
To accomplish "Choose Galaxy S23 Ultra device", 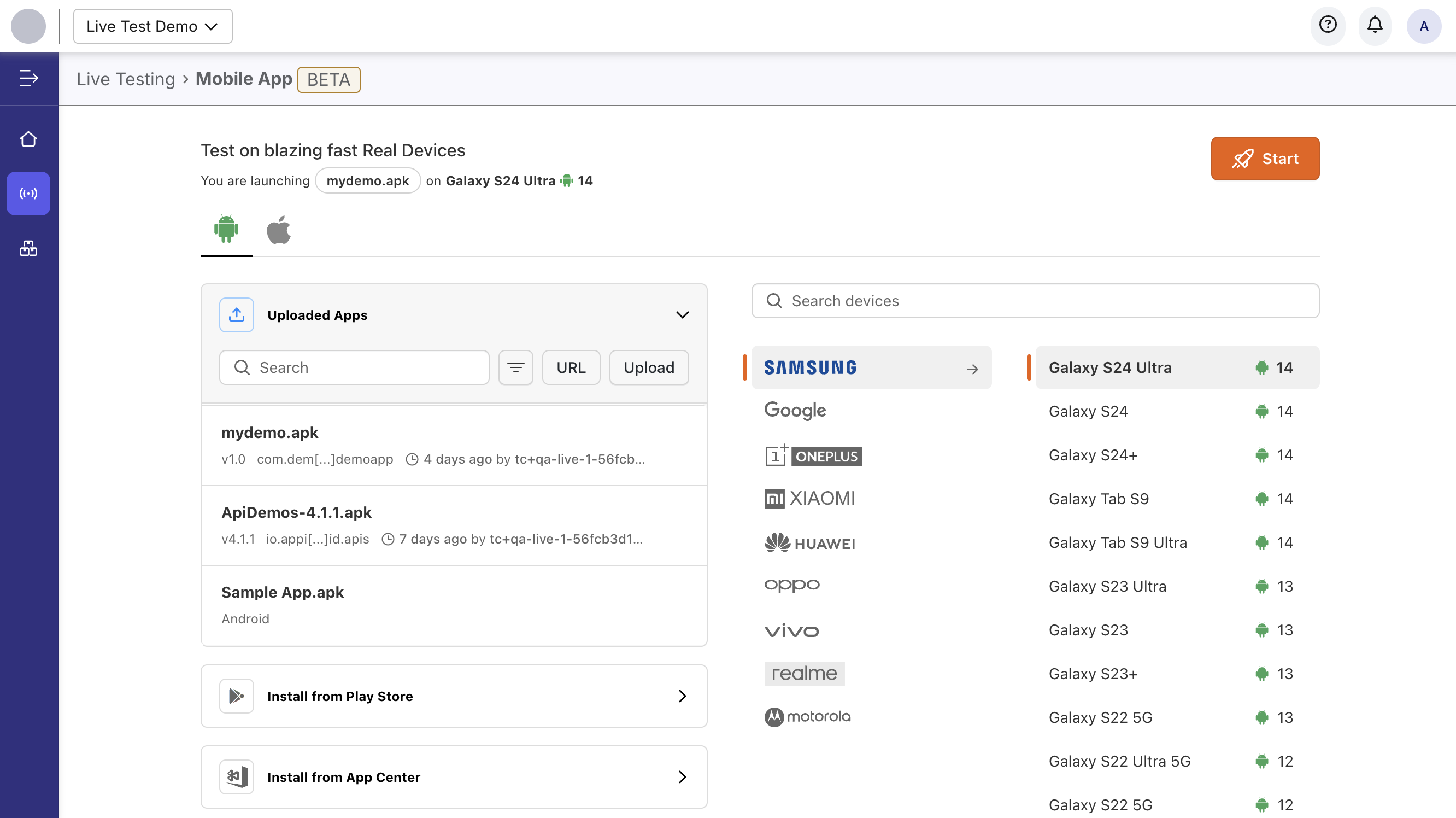I will (x=1177, y=586).
